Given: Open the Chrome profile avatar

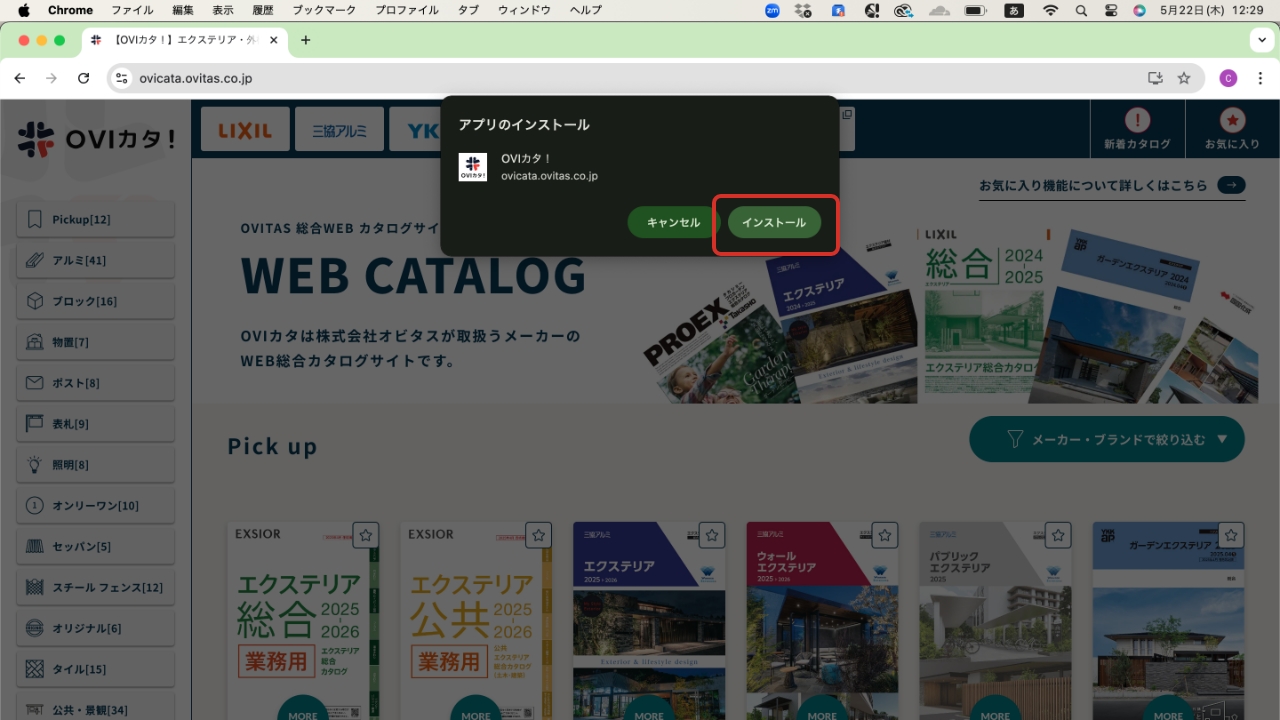Looking at the screenshot, I should click(x=1228, y=78).
